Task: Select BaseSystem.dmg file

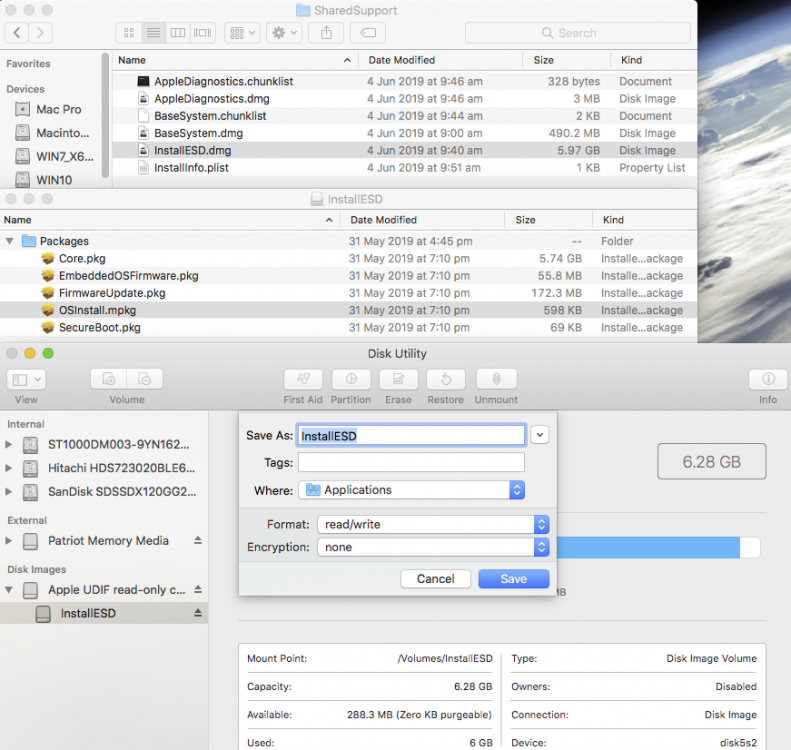Action: pos(405,133)
